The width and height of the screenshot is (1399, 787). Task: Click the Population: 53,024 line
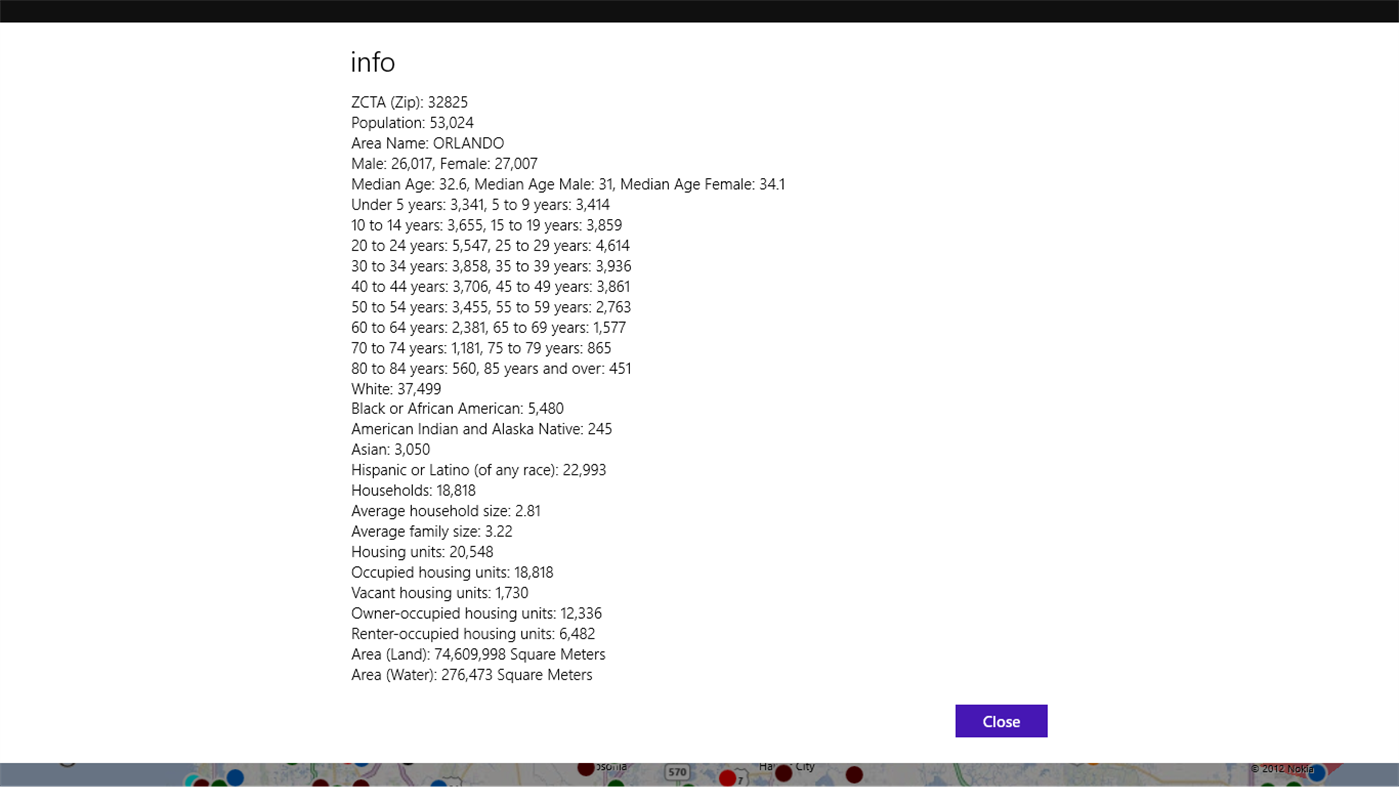coord(412,122)
